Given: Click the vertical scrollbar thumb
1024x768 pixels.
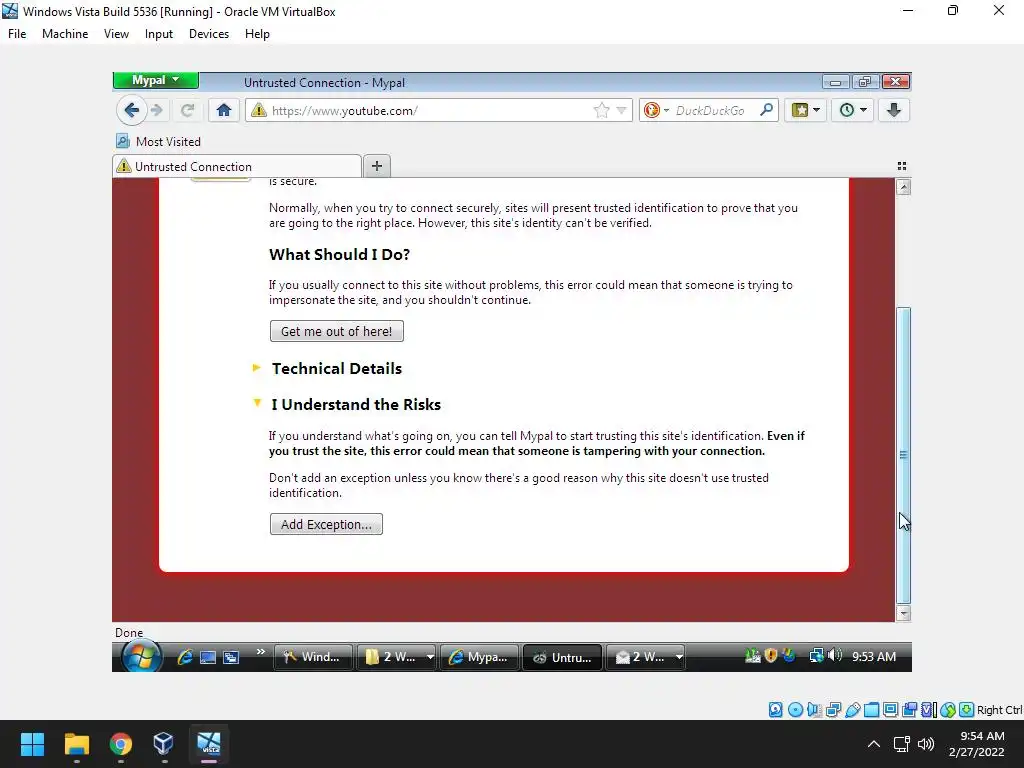Looking at the screenshot, I should tap(904, 455).
